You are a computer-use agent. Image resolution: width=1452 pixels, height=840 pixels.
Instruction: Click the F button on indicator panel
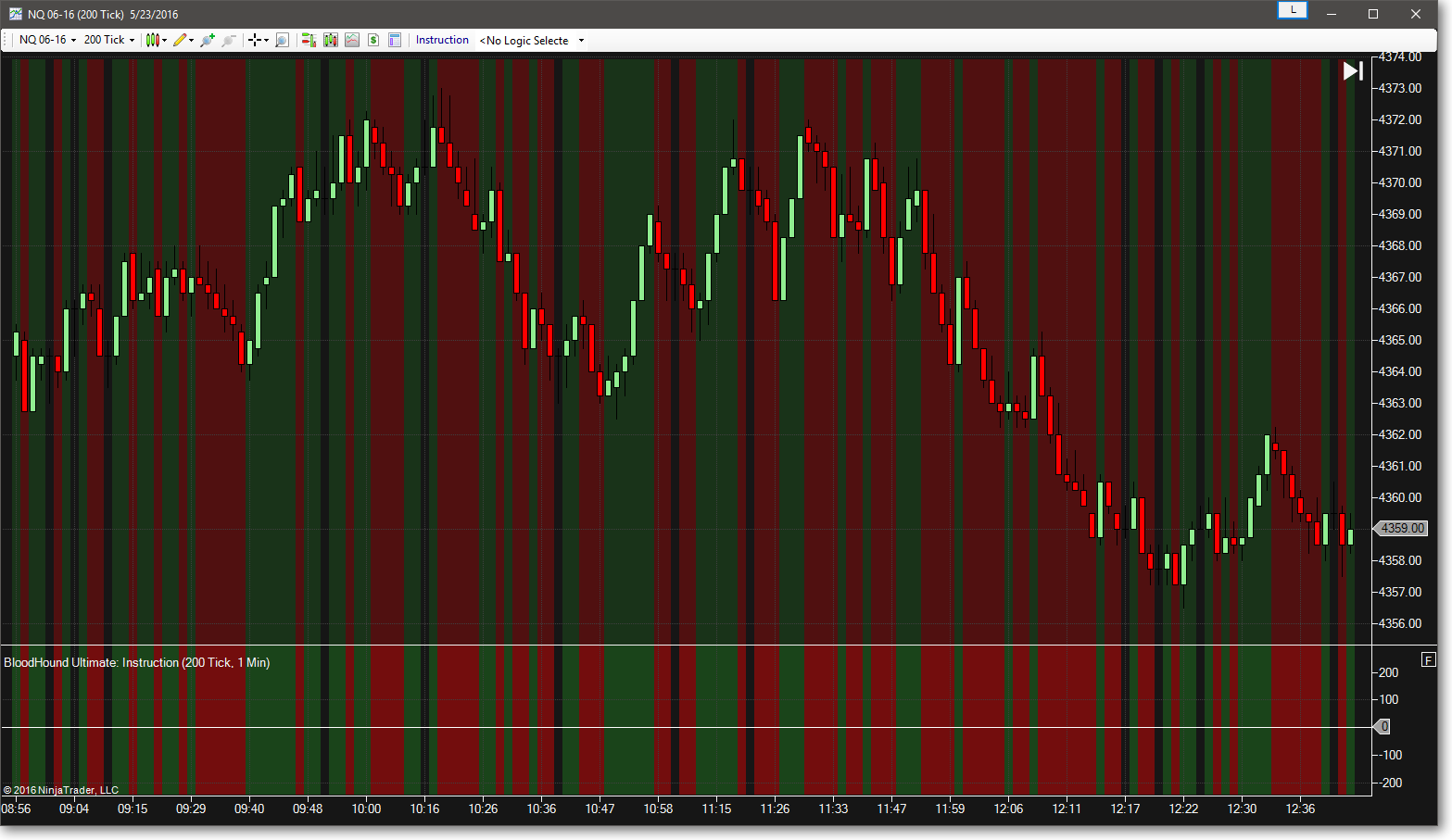(1428, 659)
